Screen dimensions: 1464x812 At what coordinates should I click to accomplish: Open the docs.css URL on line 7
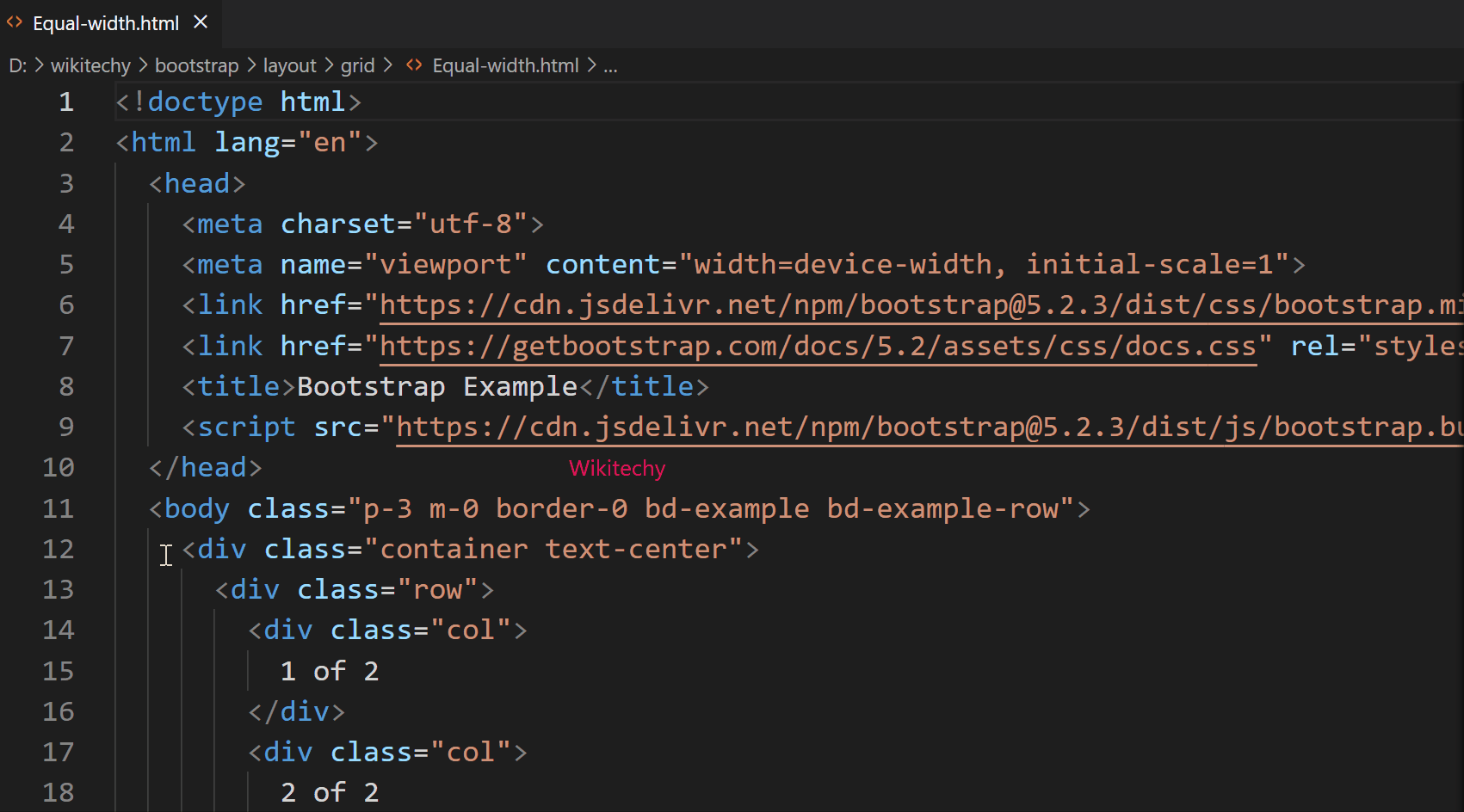(818, 345)
